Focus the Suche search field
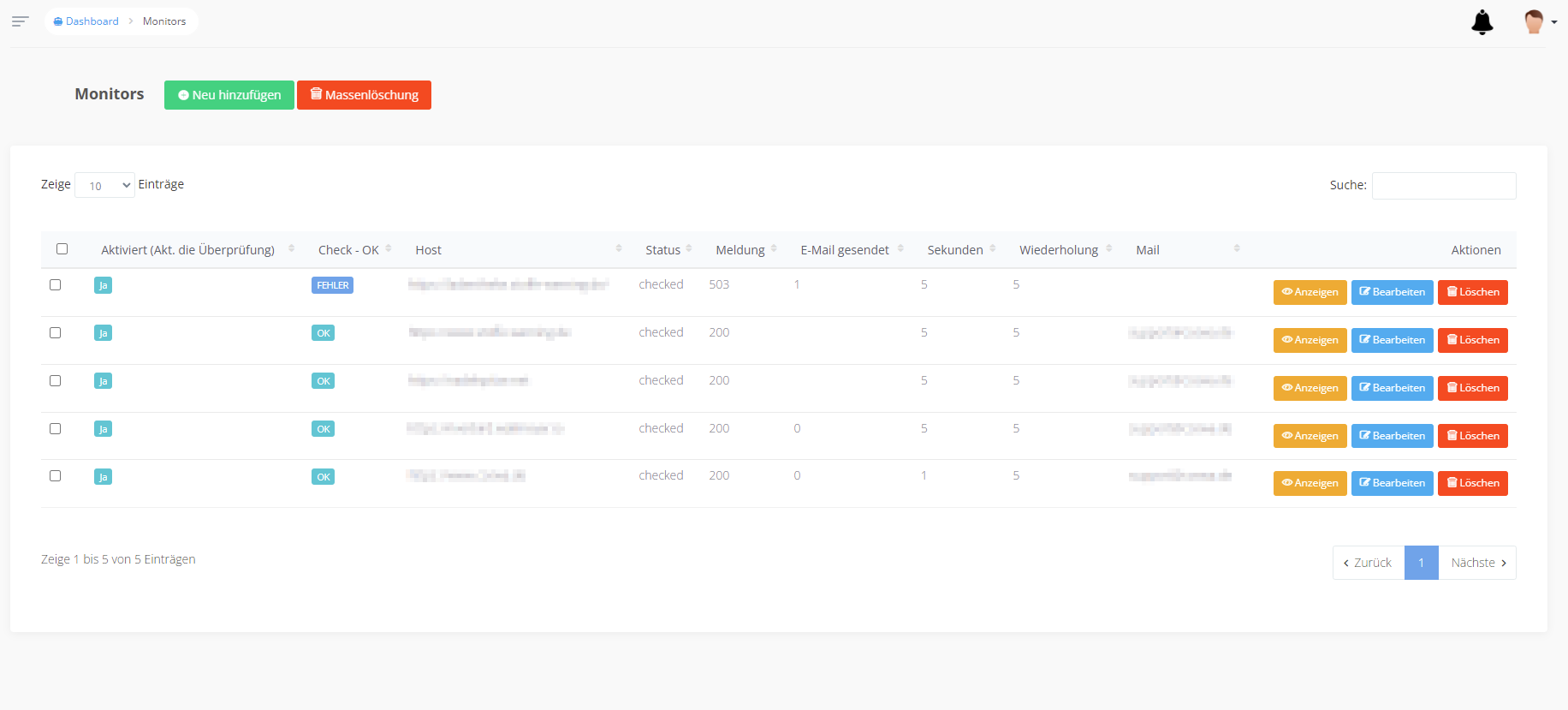The width and height of the screenshot is (1568, 710). 1443,186
